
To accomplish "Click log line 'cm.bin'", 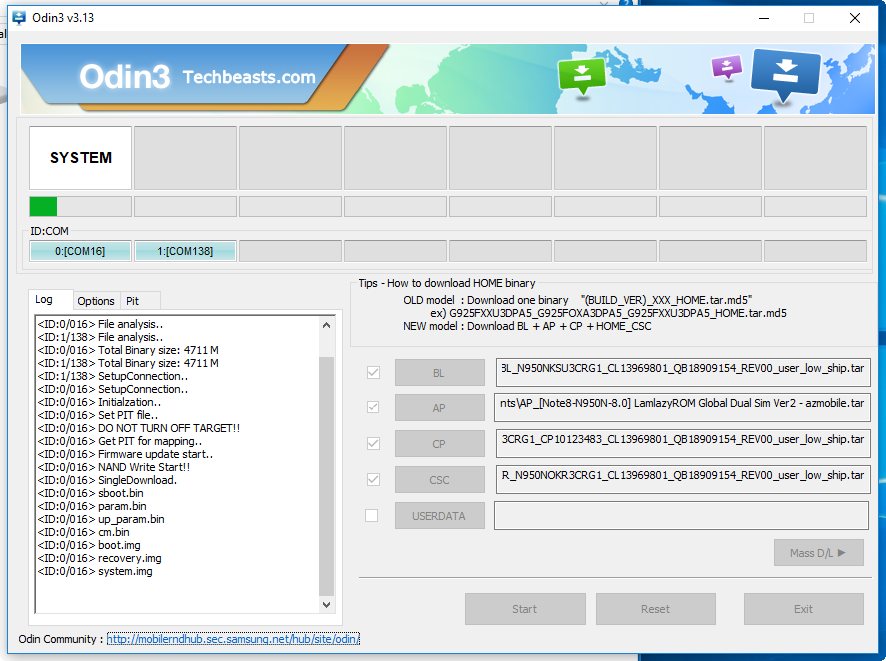I will click(84, 532).
